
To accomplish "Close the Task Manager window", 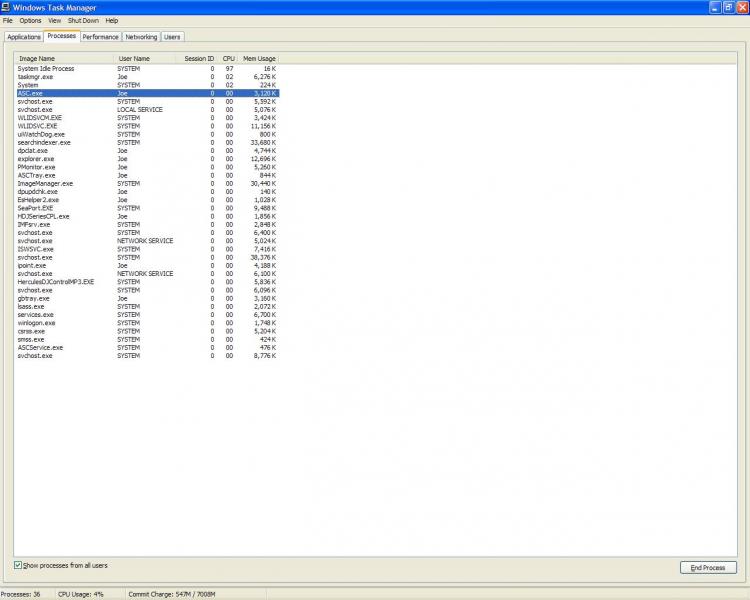I will [742, 7].
